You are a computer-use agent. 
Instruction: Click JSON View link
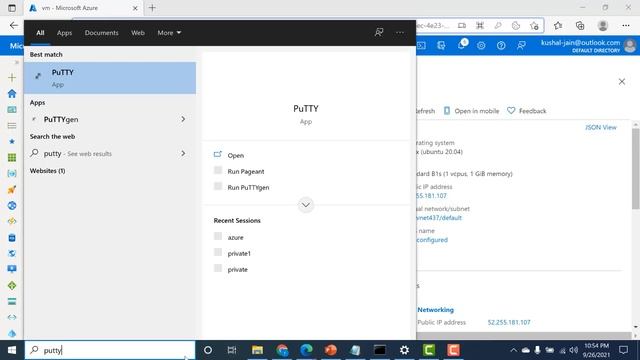point(601,127)
